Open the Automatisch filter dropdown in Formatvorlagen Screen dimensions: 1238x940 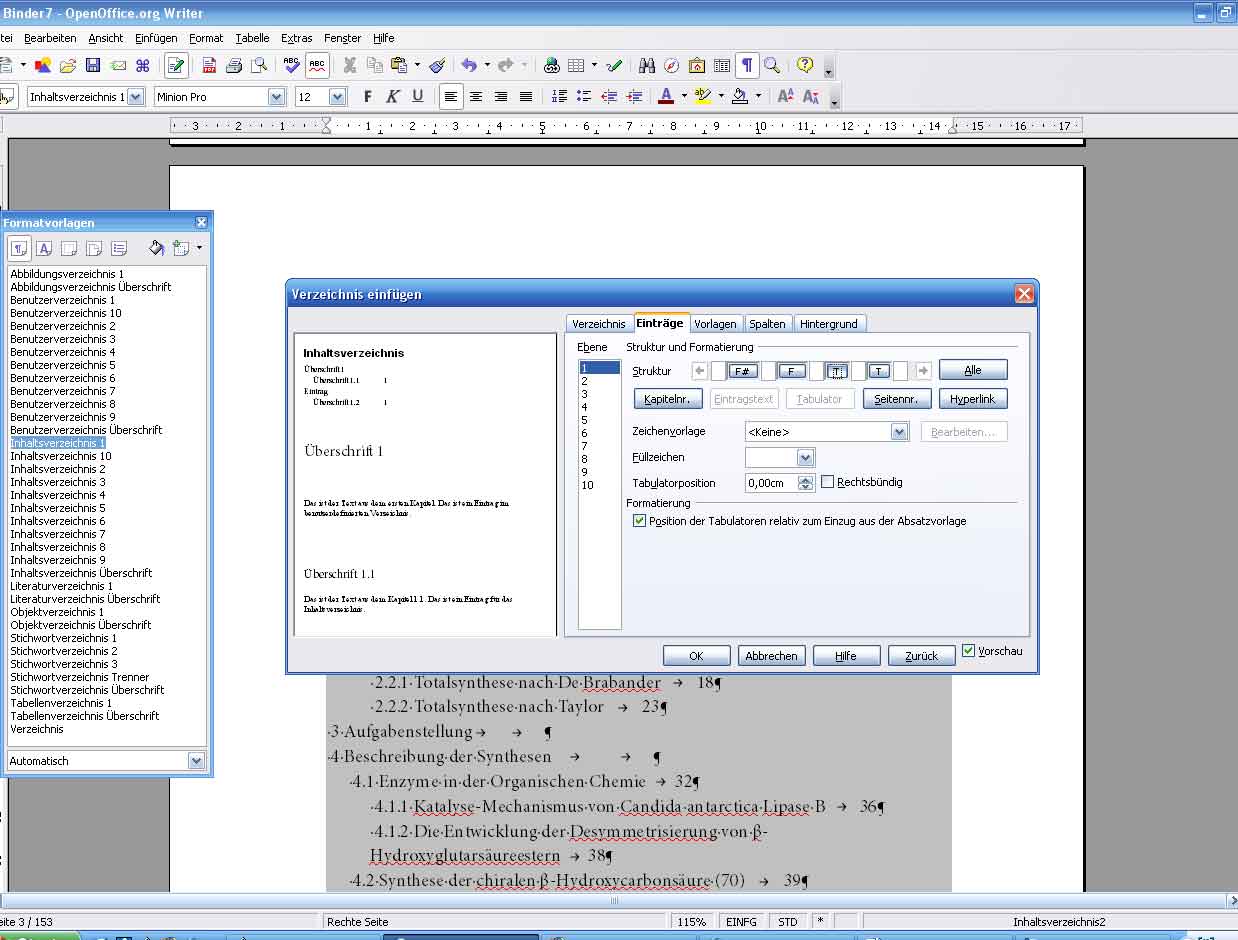click(196, 761)
